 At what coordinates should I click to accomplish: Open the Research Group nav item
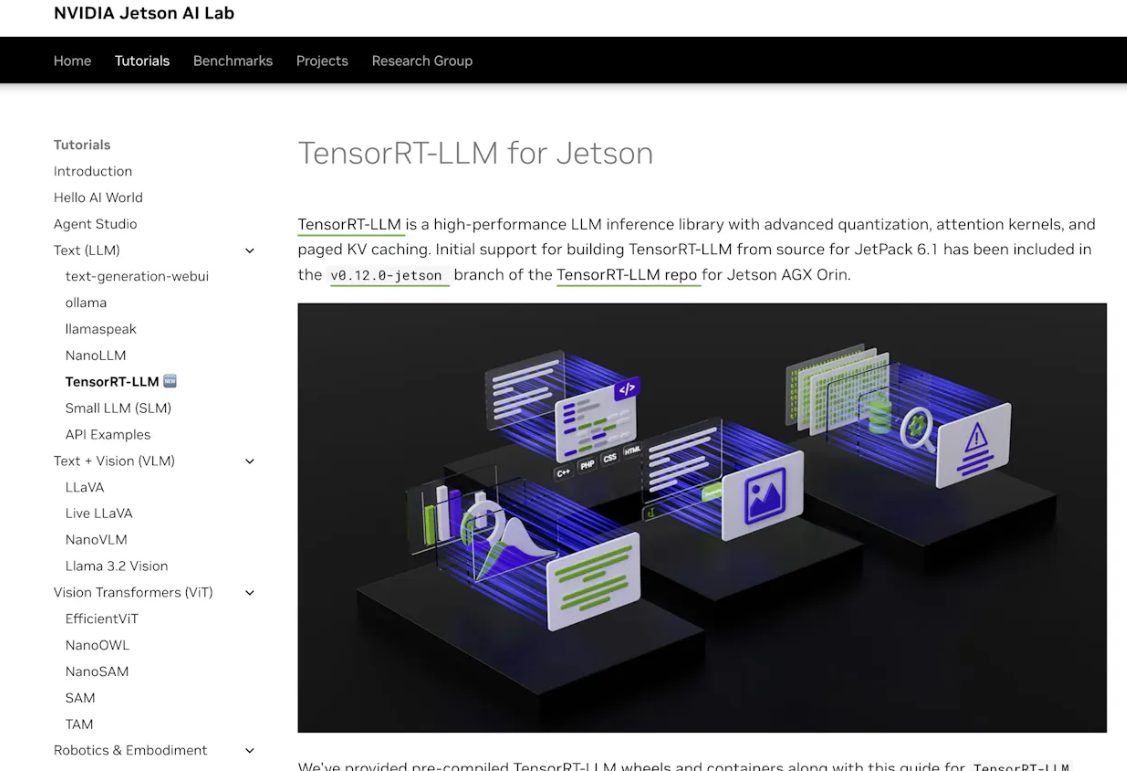click(x=421, y=60)
